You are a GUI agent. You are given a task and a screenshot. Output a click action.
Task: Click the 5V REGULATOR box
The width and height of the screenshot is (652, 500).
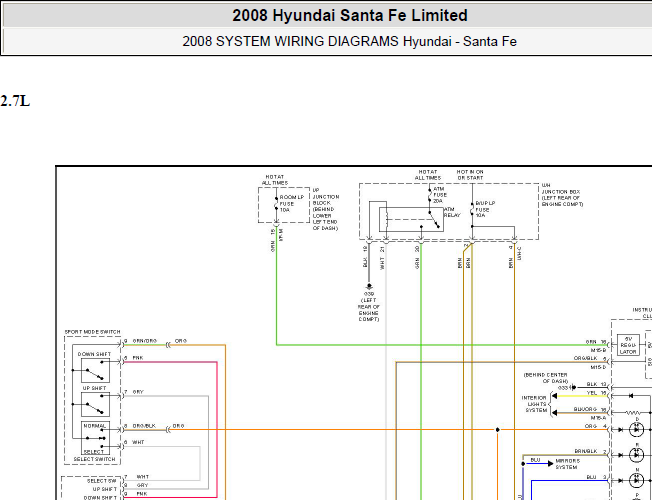(628, 345)
